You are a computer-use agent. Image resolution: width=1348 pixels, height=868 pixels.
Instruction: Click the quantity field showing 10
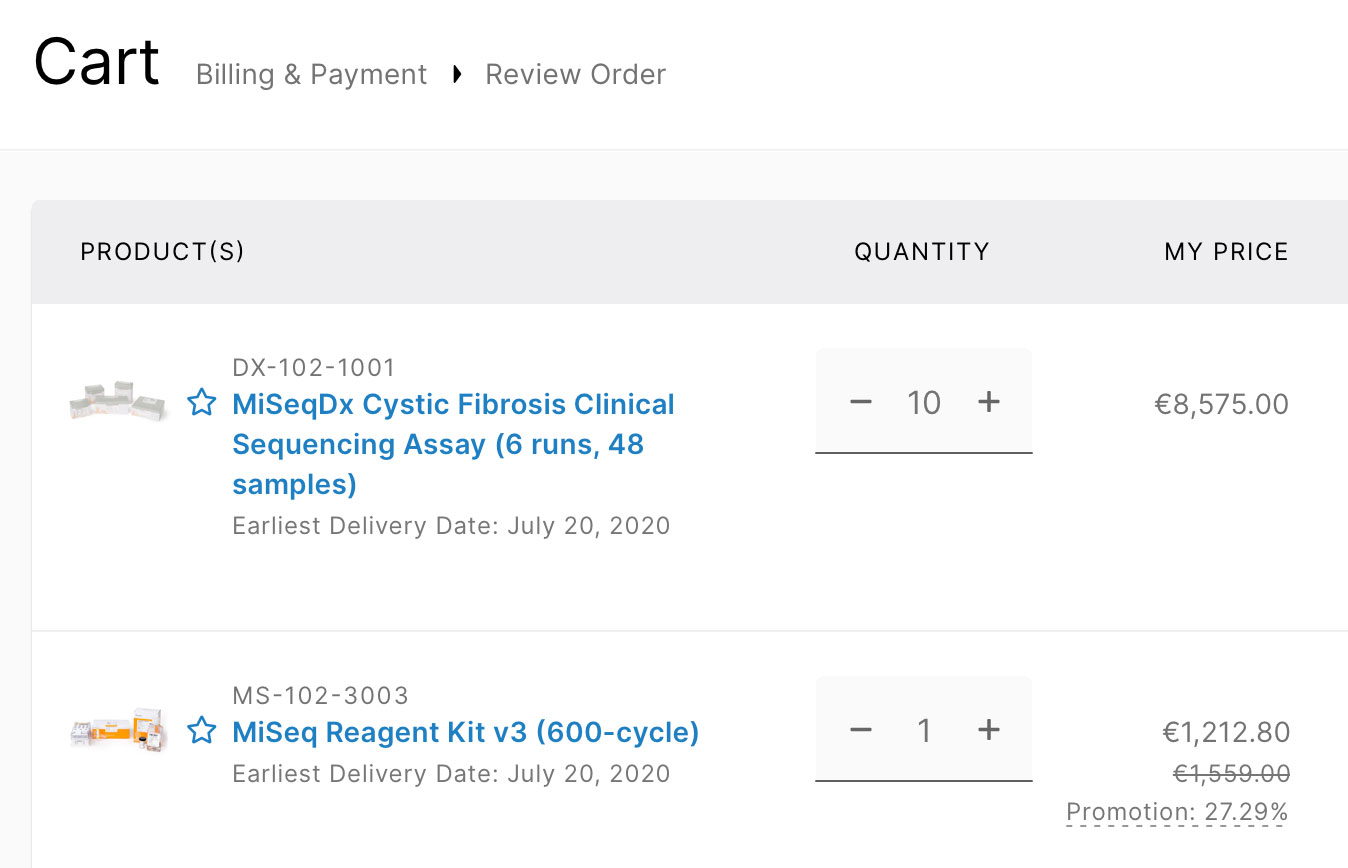coord(924,403)
